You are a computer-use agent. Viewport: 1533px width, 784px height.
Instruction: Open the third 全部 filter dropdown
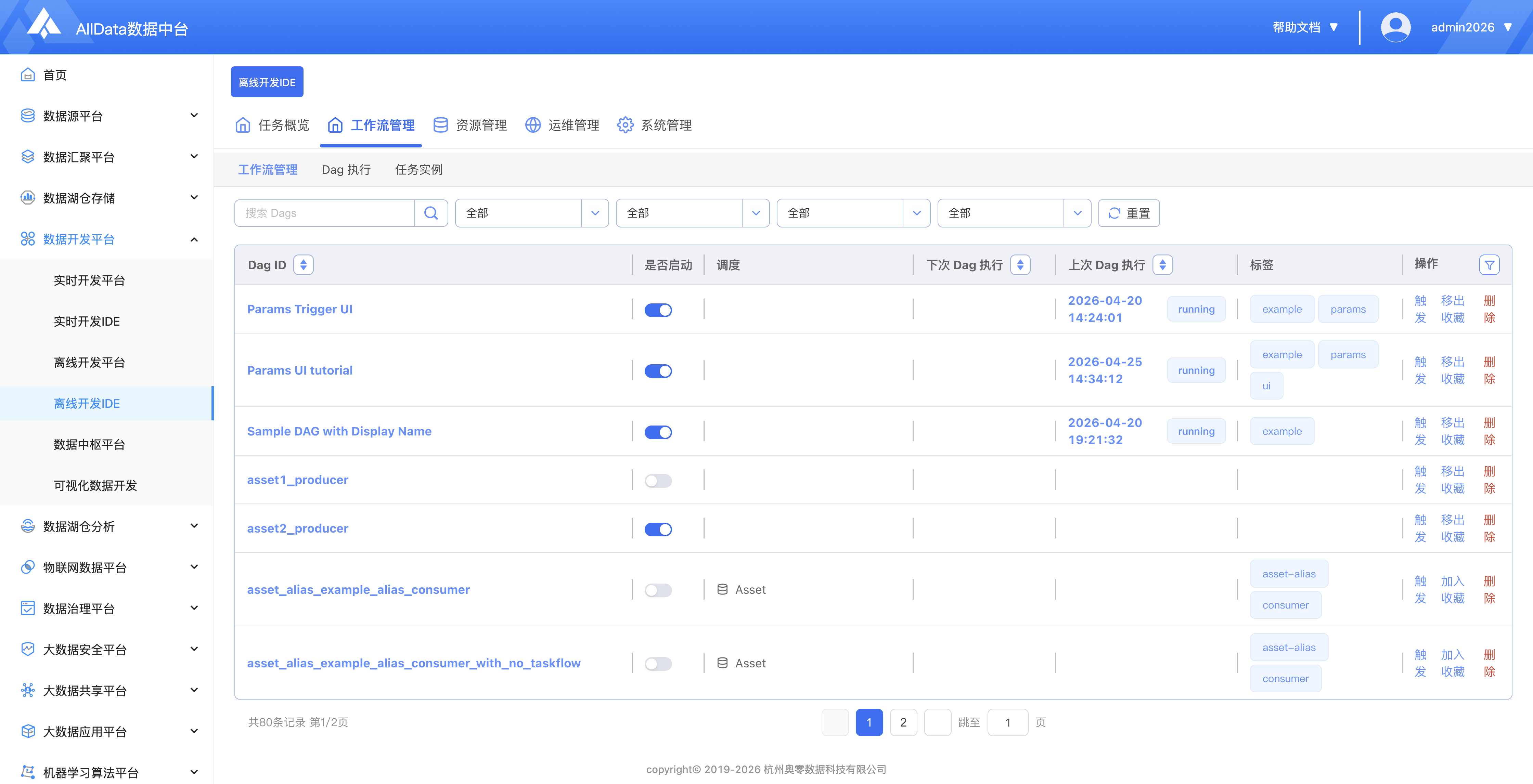(853, 213)
